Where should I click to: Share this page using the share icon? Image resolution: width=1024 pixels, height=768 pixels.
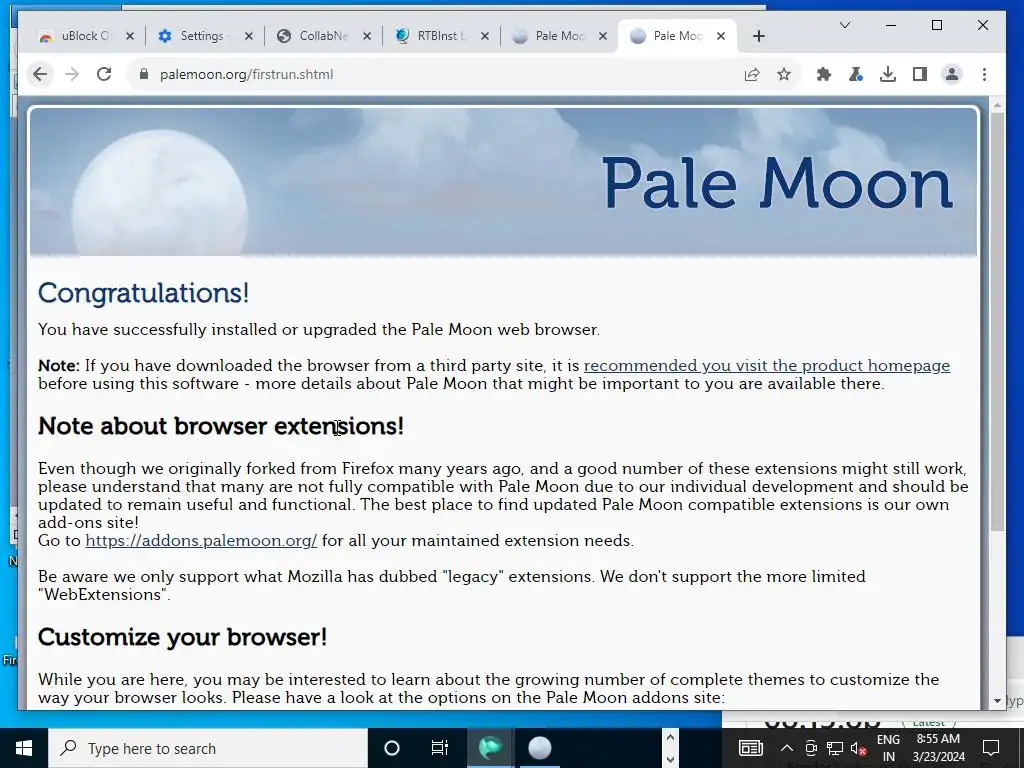click(x=752, y=74)
